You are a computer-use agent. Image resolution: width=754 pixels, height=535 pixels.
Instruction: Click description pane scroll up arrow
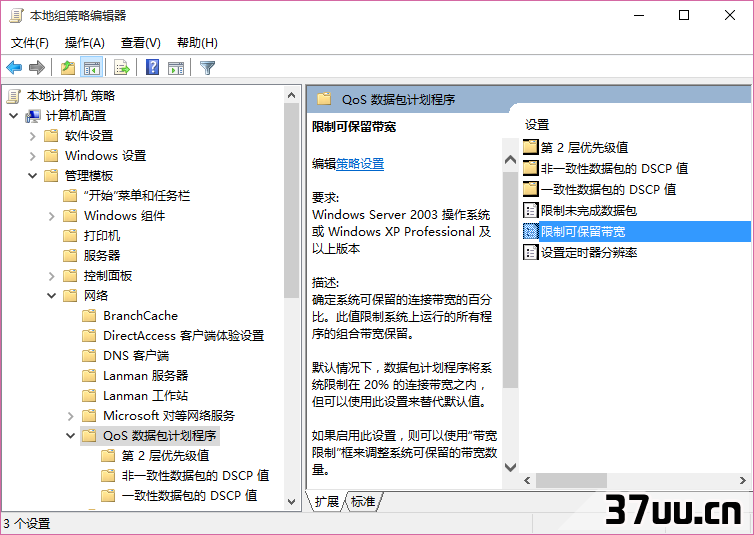510,160
